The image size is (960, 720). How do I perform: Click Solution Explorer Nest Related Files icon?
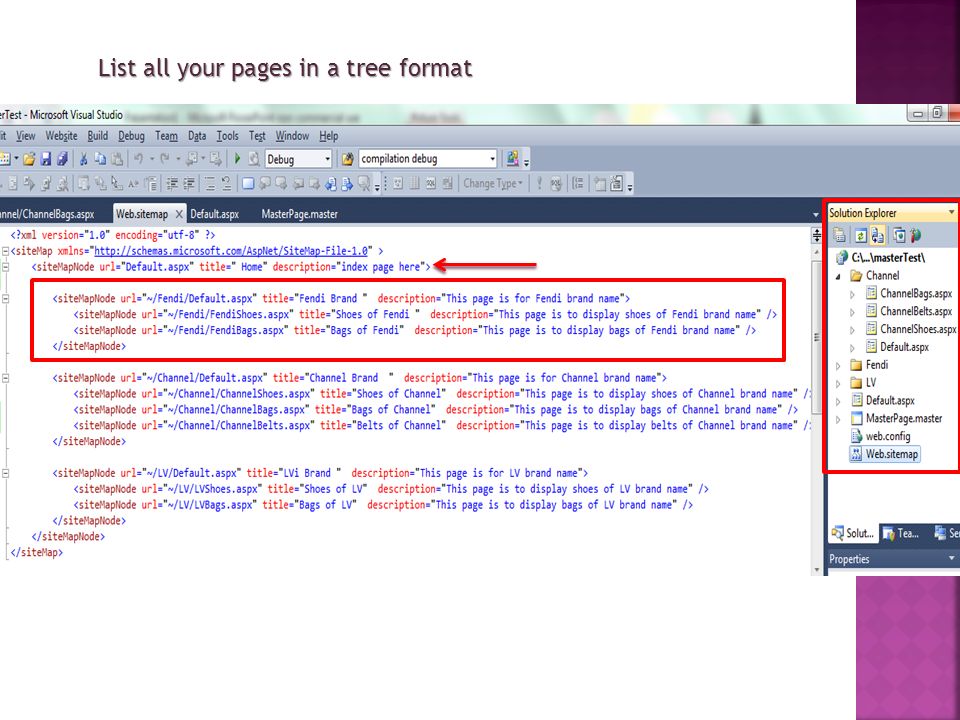point(877,235)
